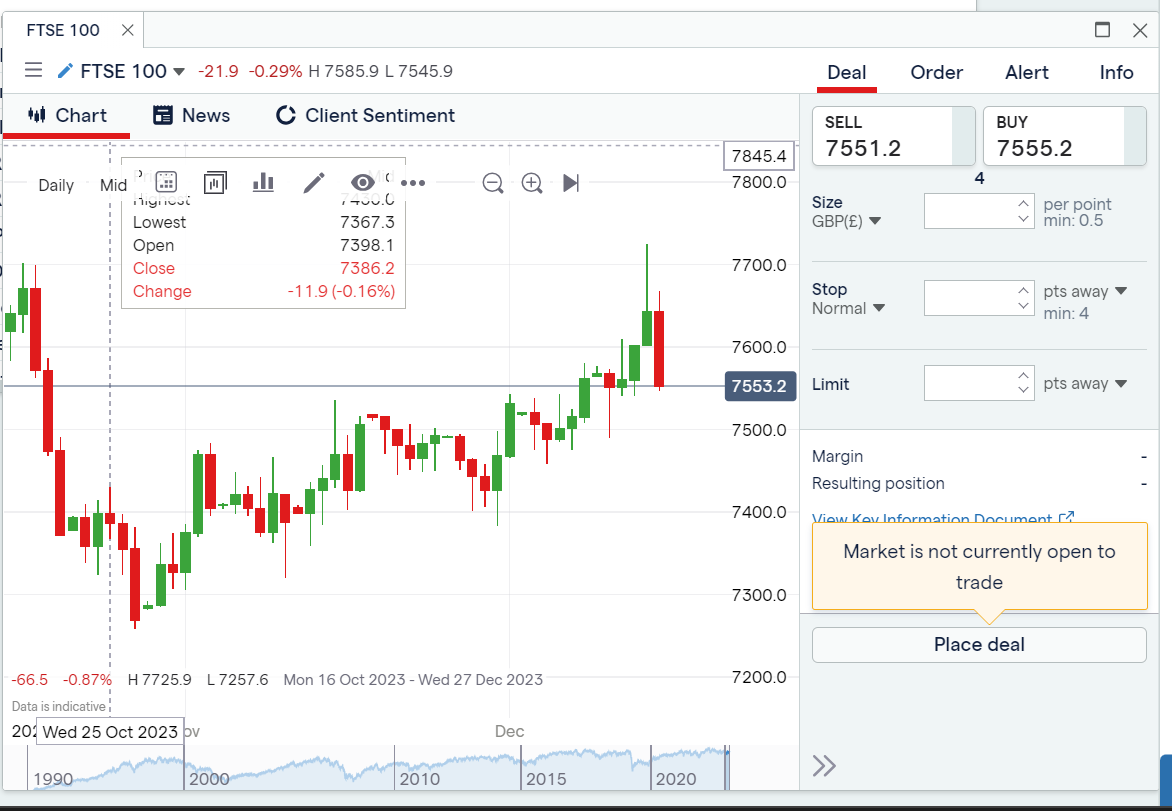Image resolution: width=1172 pixels, height=811 pixels.
Task: Open the GBP(£) currency dropdown
Action: click(x=846, y=221)
